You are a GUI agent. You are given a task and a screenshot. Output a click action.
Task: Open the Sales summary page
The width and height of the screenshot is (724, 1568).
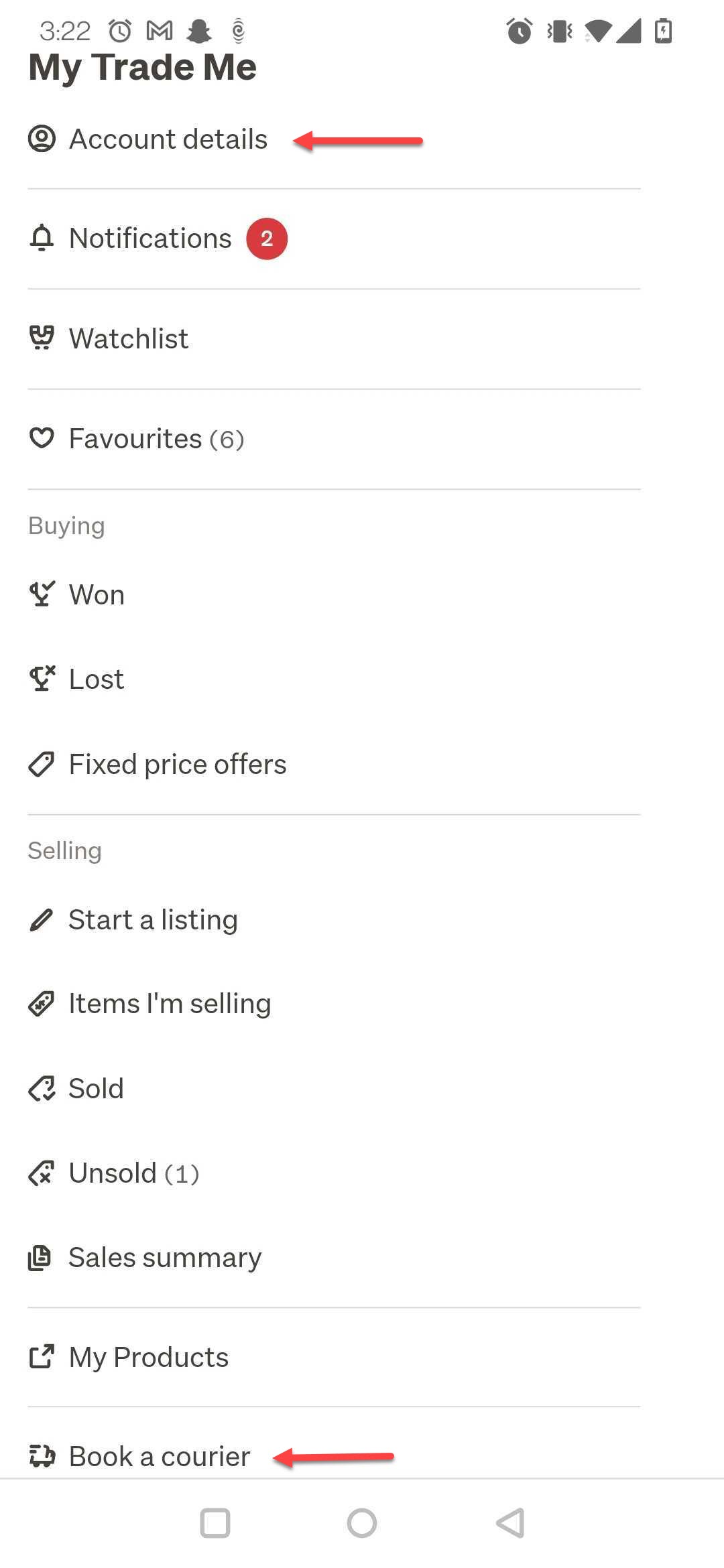click(x=165, y=1258)
